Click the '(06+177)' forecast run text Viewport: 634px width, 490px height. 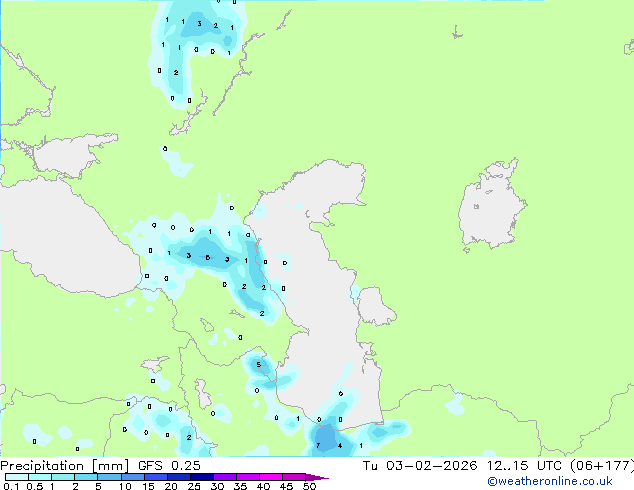pyautogui.click(x=602, y=466)
